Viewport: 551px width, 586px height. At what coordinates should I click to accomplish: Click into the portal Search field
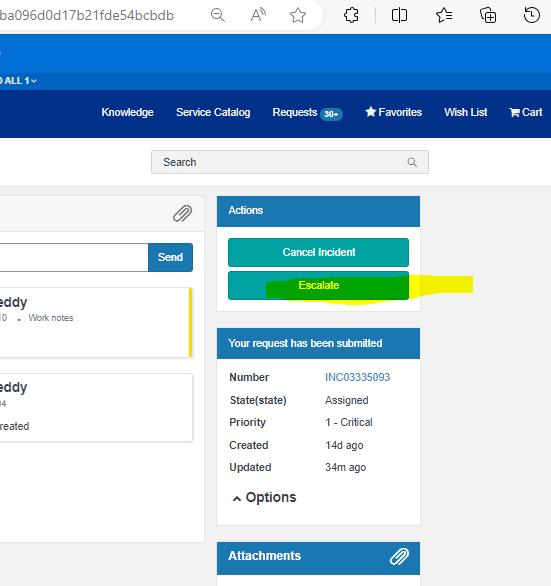pos(290,162)
